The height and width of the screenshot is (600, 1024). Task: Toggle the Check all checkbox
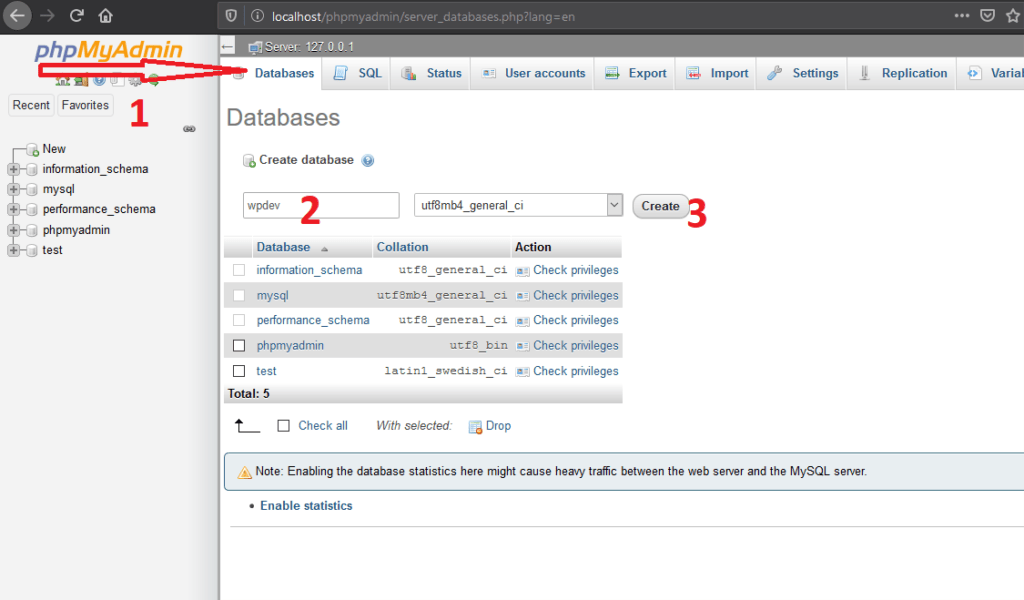click(283, 426)
